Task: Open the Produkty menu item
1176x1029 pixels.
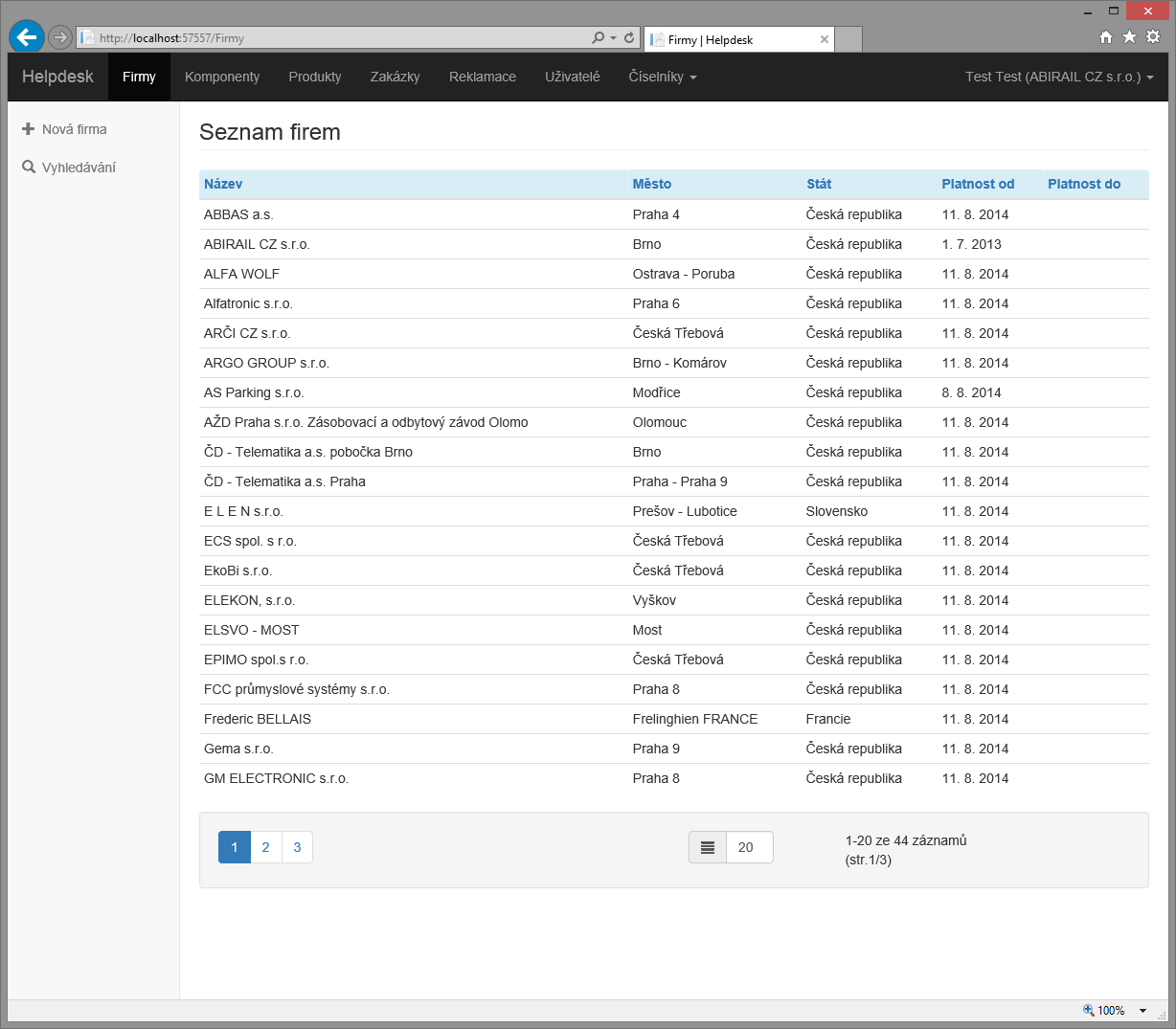Action: click(315, 77)
